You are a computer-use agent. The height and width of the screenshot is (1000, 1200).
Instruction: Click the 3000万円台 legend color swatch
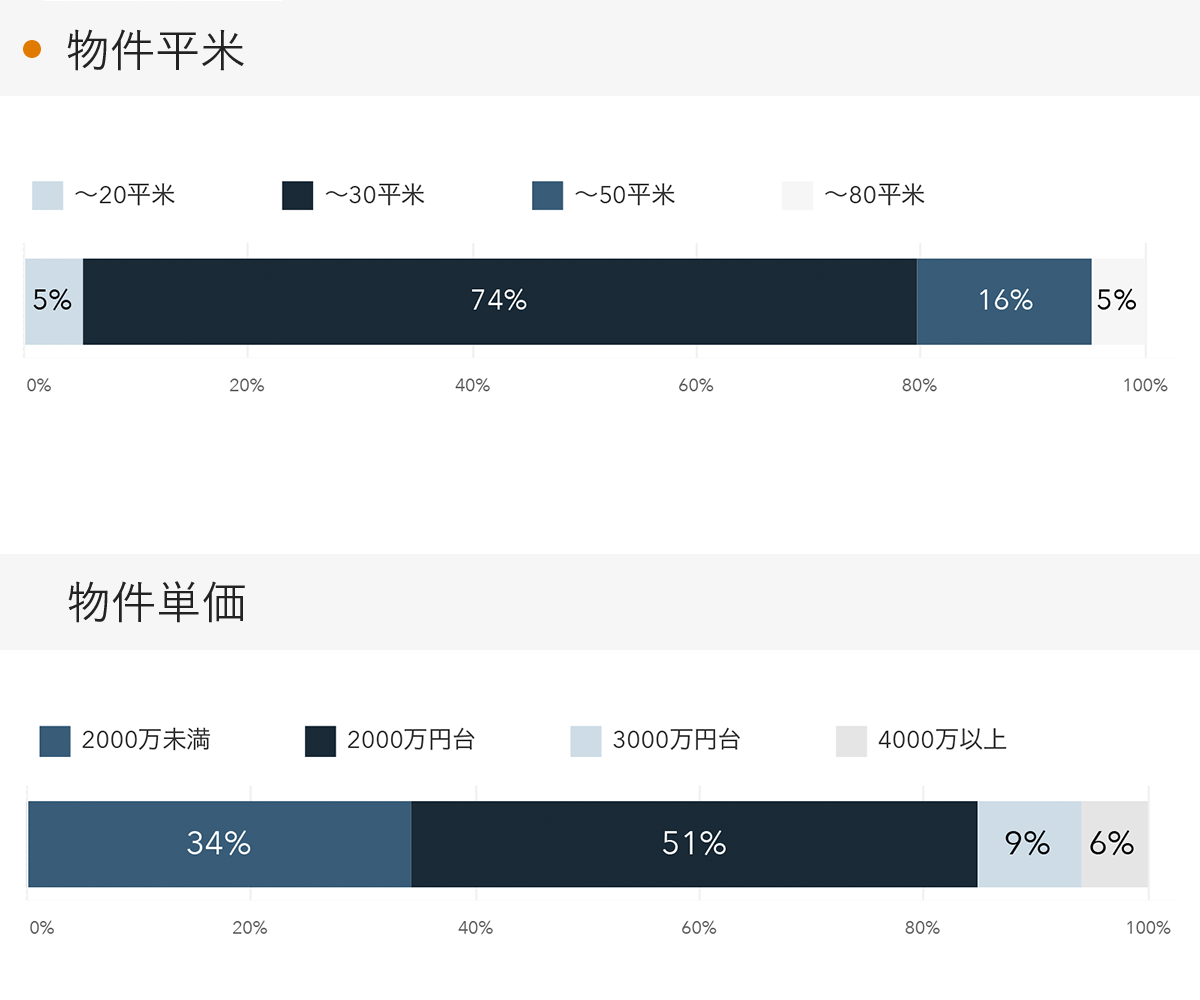pyautogui.click(x=586, y=741)
